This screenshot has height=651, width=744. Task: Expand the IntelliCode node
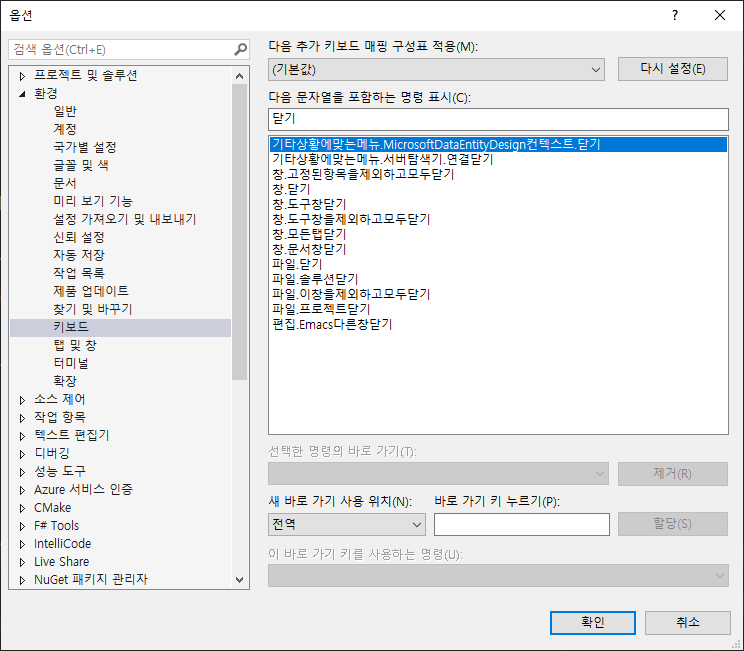(x=22, y=544)
